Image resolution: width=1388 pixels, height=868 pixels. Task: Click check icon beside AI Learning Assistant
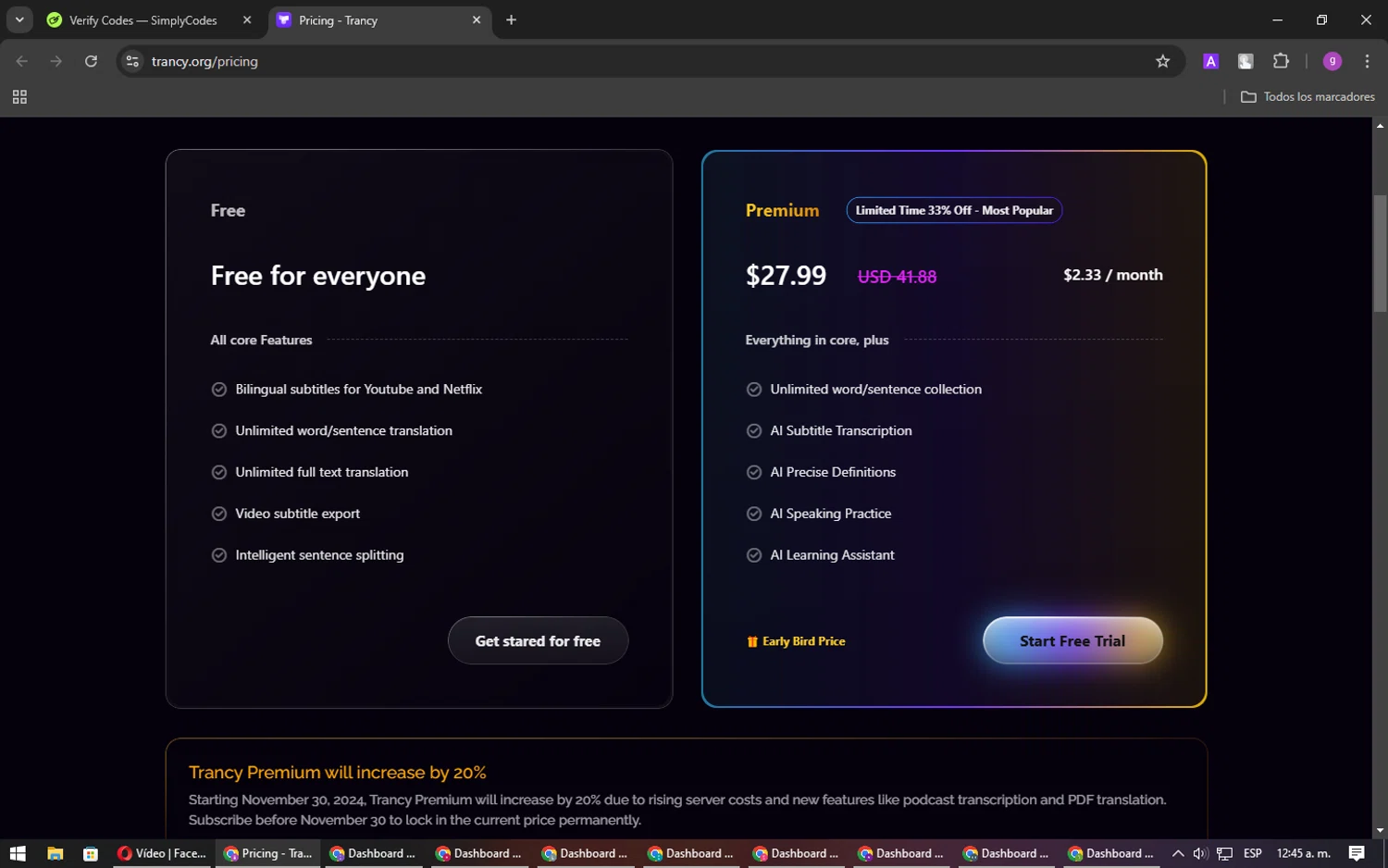(754, 555)
